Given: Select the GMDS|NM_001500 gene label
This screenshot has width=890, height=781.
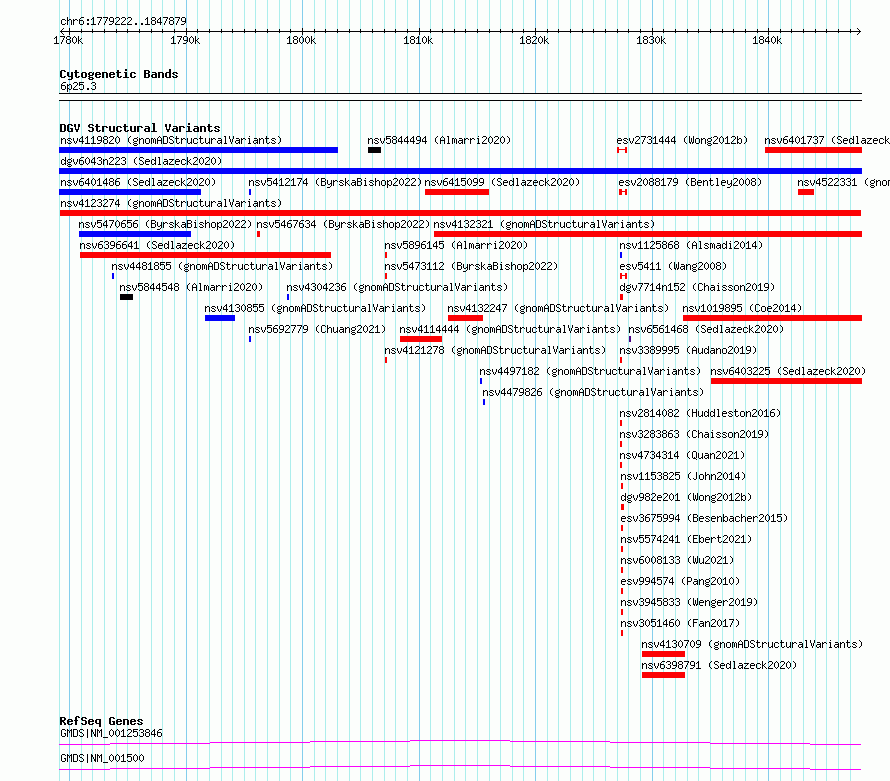Looking at the screenshot, I should (x=102, y=758).
